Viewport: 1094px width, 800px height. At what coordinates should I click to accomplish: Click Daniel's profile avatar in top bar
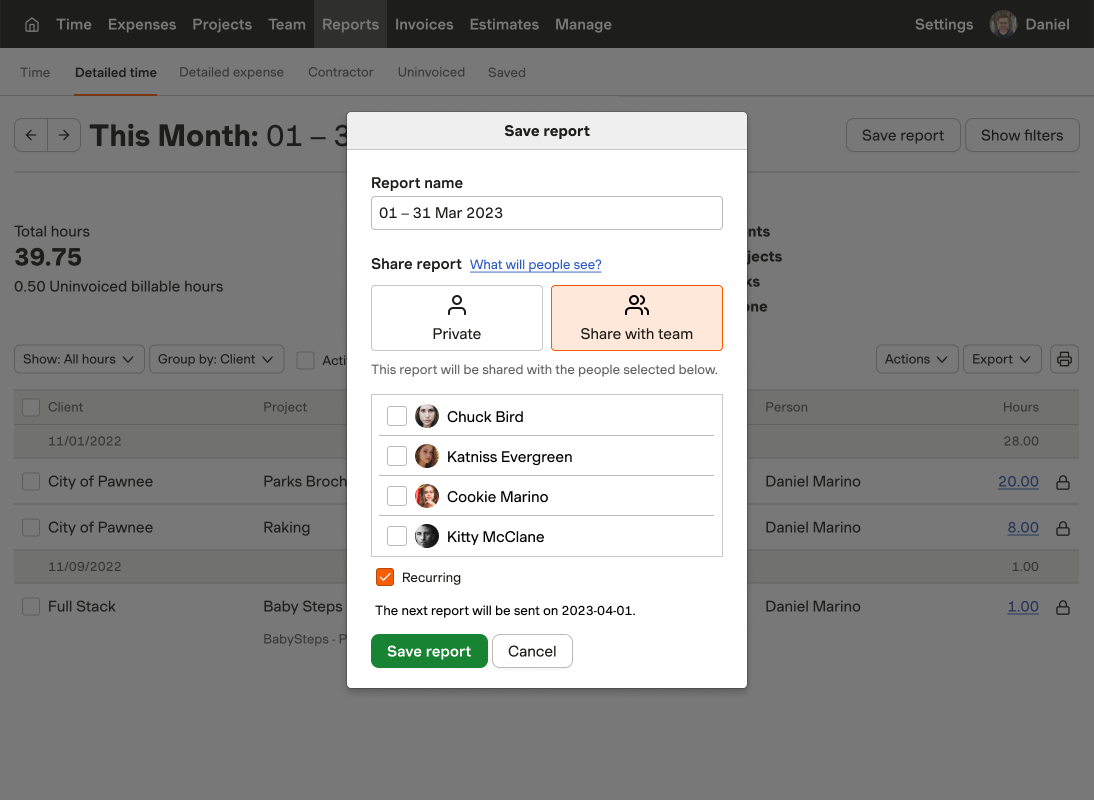point(1002,23)
